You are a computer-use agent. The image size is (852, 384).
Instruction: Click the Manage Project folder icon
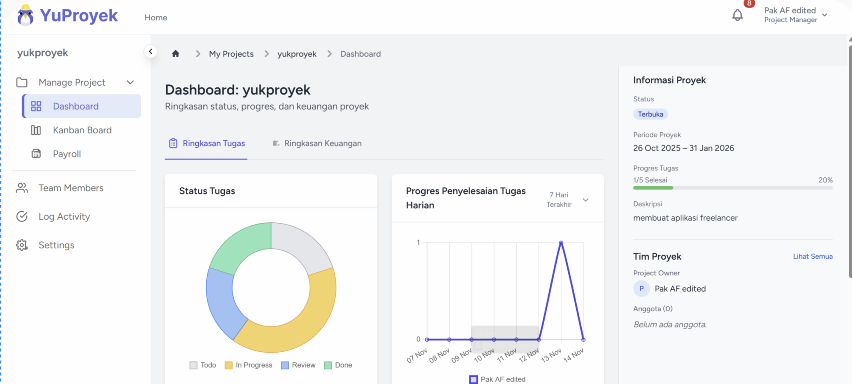22,83
